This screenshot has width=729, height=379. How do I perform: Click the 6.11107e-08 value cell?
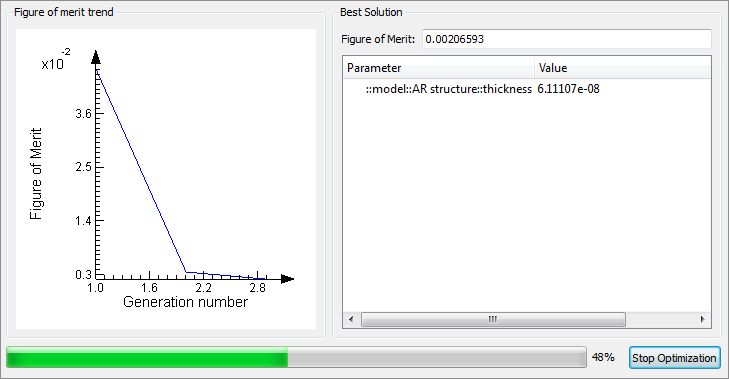pos(568,89)
